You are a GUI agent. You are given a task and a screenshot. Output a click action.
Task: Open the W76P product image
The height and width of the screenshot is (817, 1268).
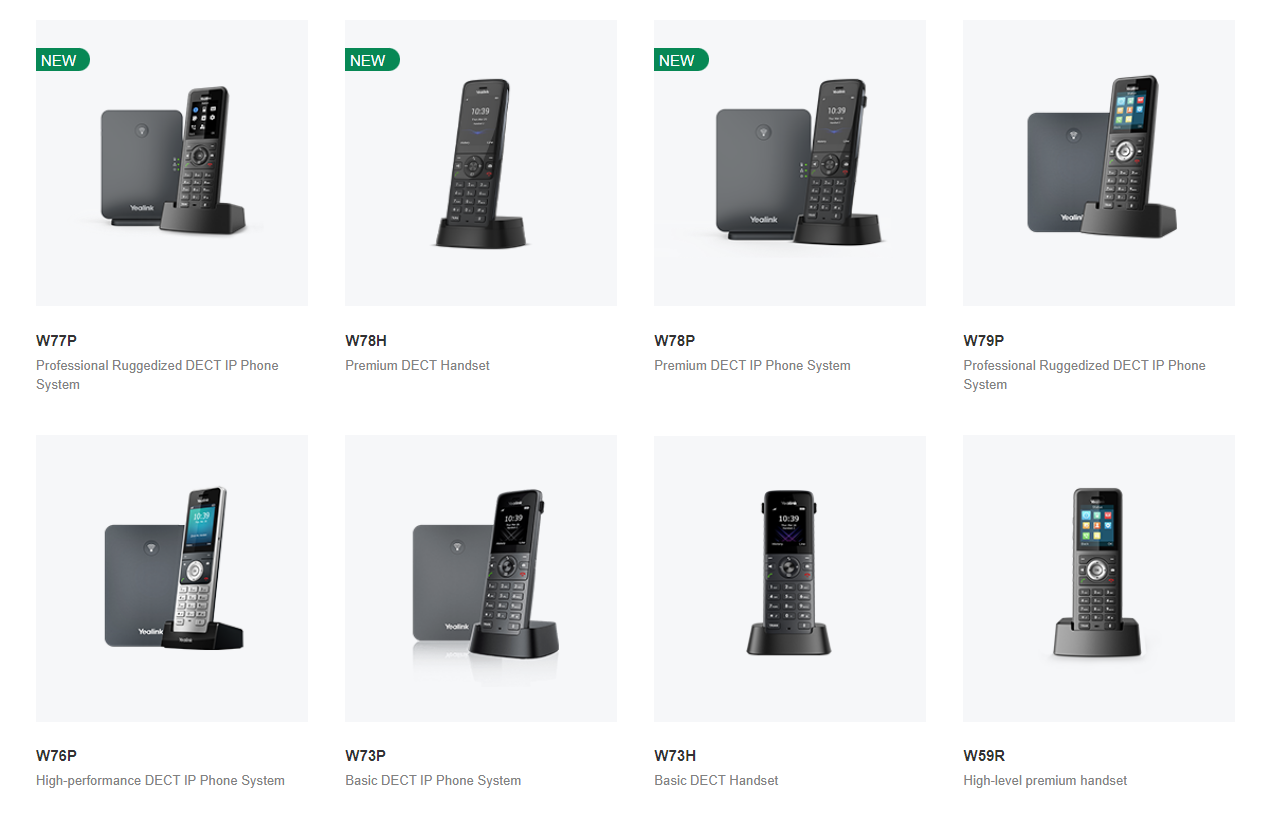click(x=172, y=578)
